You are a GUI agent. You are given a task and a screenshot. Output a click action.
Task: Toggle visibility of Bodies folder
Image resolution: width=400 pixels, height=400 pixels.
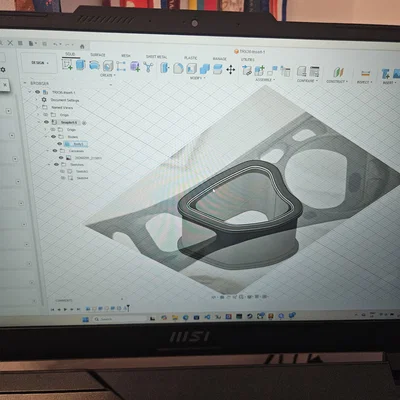[x=53, y=137]
